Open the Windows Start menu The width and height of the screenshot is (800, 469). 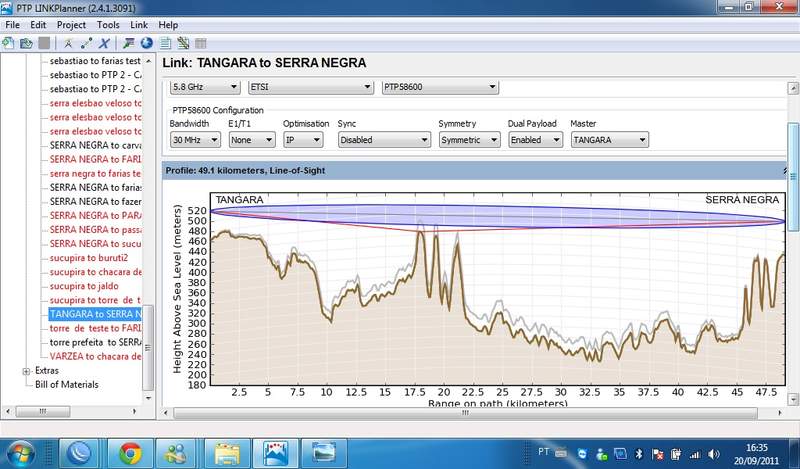pos(20,453)
